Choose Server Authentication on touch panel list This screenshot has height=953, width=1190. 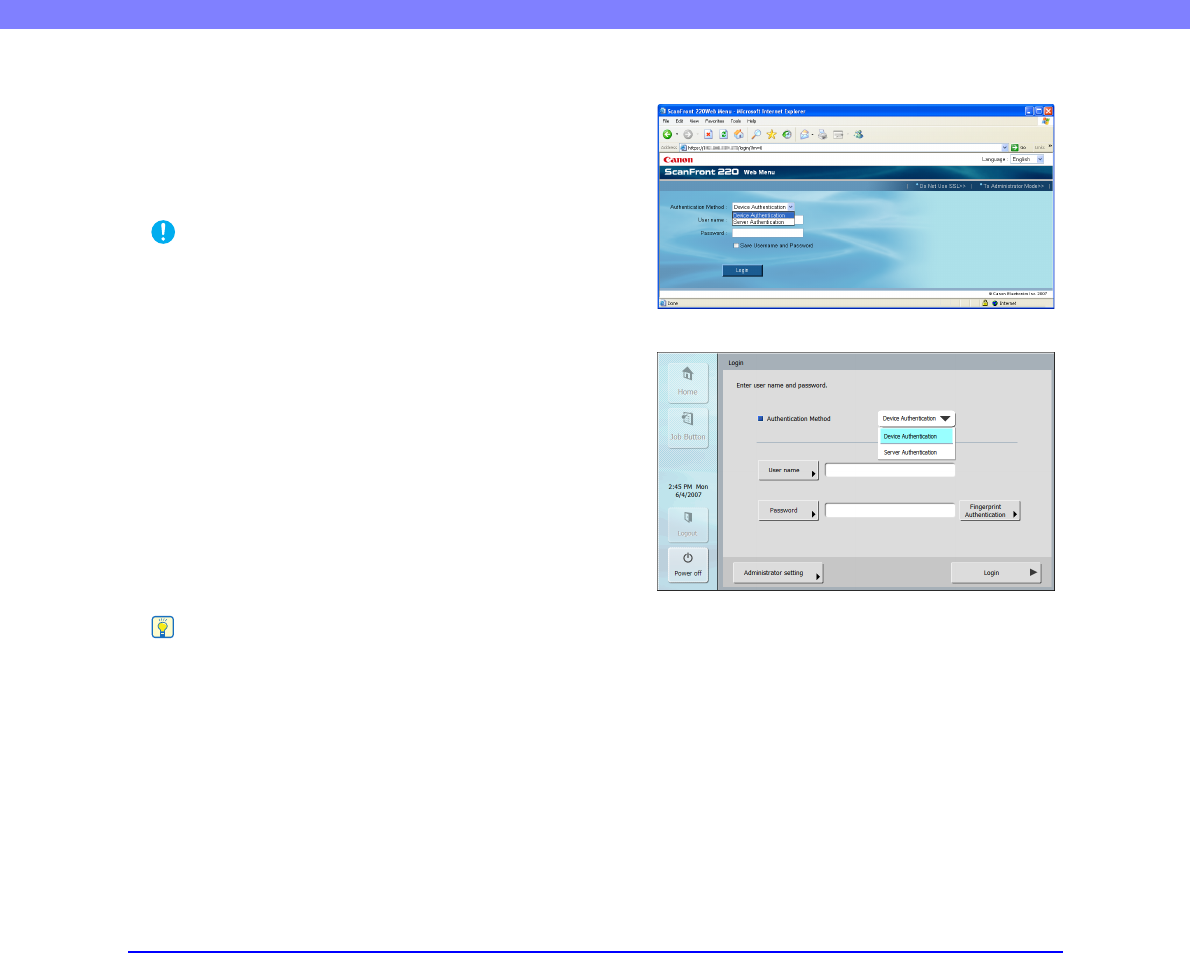916,452
